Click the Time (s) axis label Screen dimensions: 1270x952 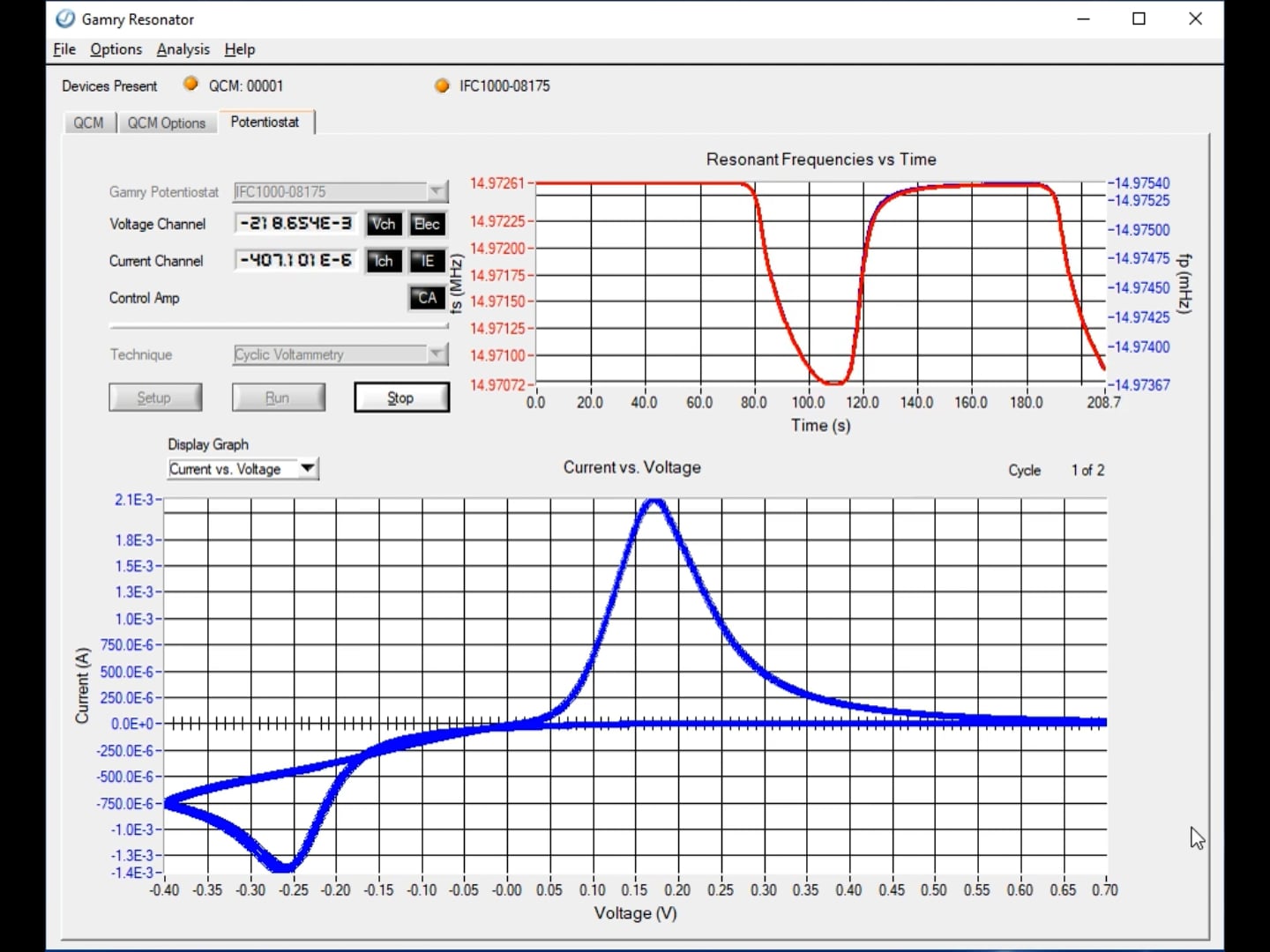click(820, 426)
